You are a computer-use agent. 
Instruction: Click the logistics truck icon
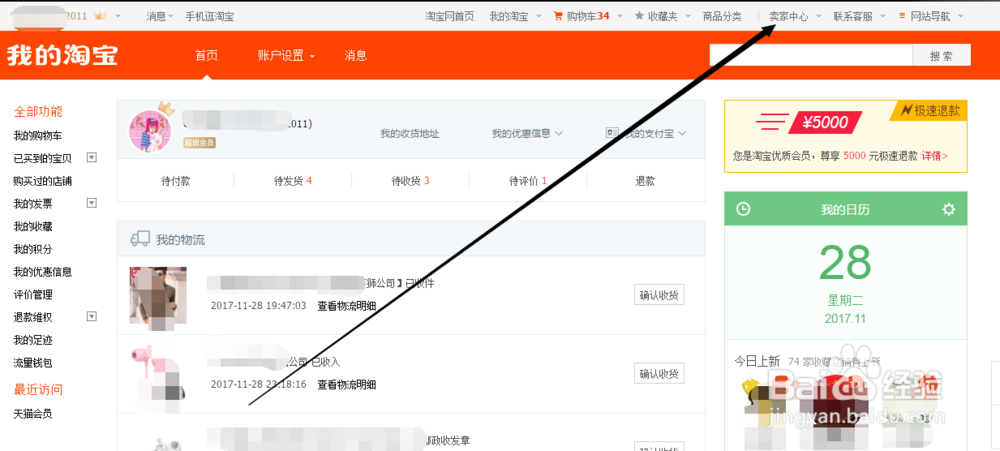pyautogui.click(x=140, y=239)
